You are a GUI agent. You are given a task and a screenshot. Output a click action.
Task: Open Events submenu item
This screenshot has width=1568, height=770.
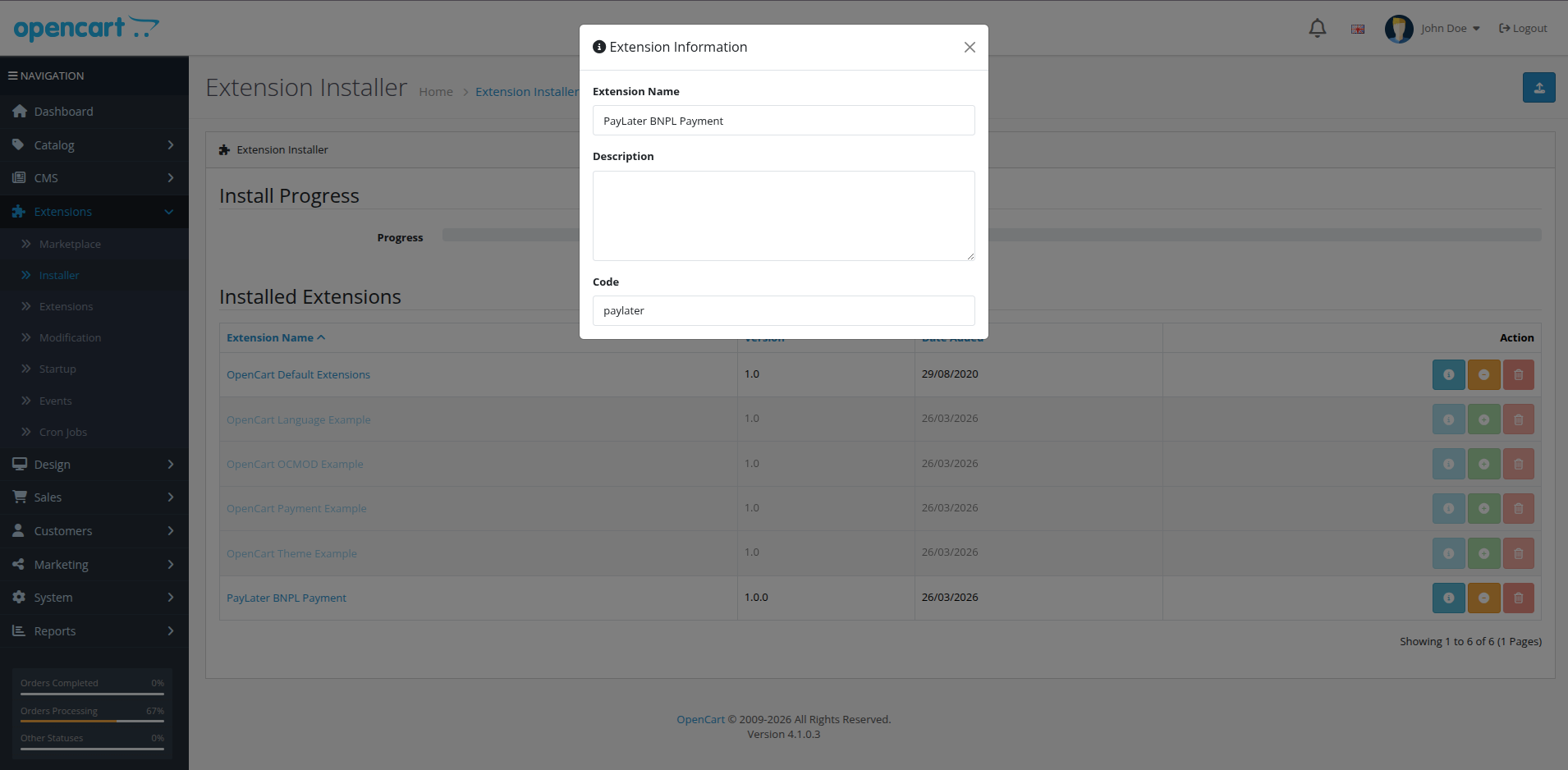coord(94,401)
